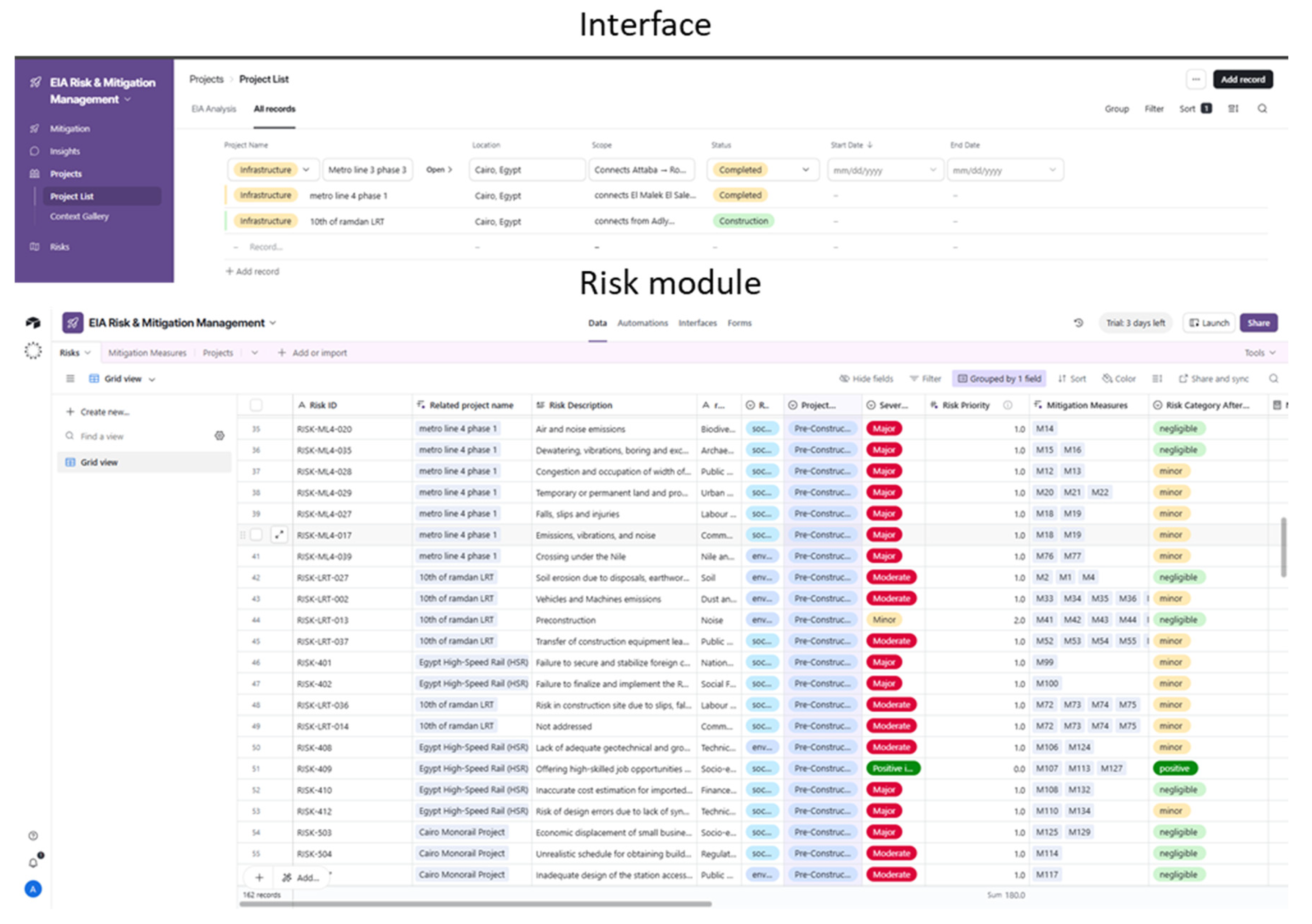This screenshot has width=1312, height=924.
Task: Open the Color records option
Action: (1119, 379)
